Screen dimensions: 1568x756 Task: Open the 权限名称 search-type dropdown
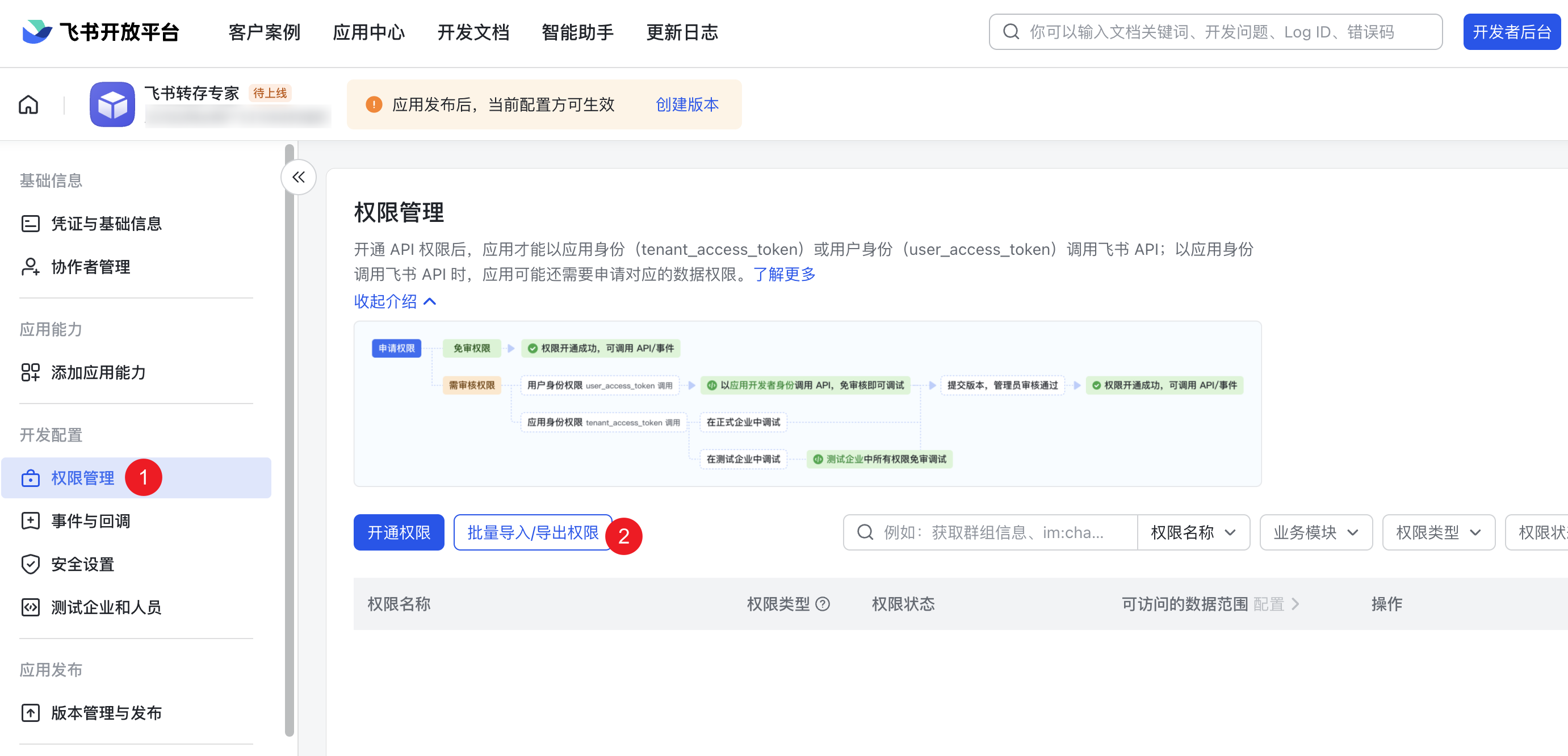click(x=1193, y=532)
